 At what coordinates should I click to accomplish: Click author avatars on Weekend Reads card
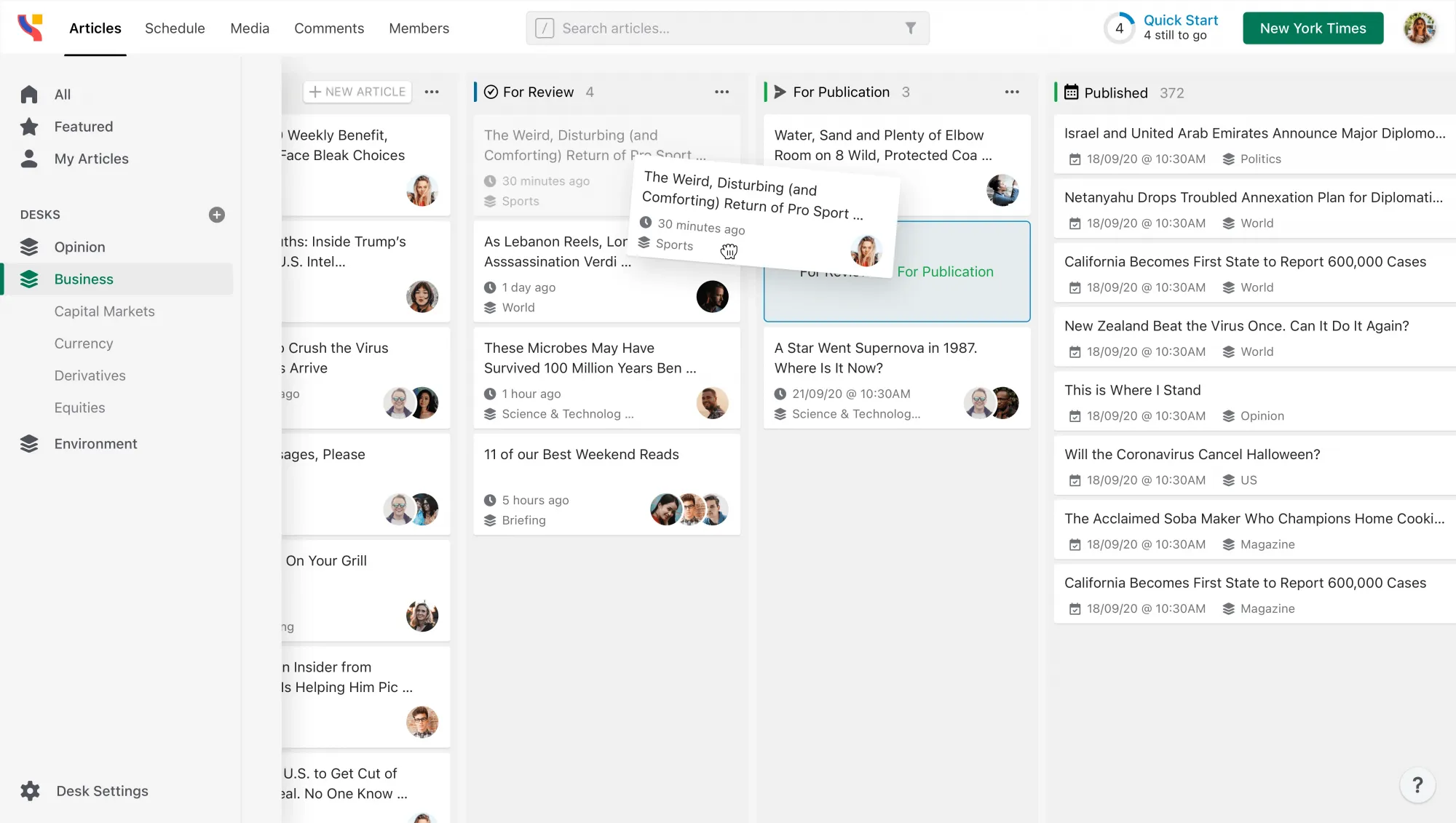click(689, 509)
